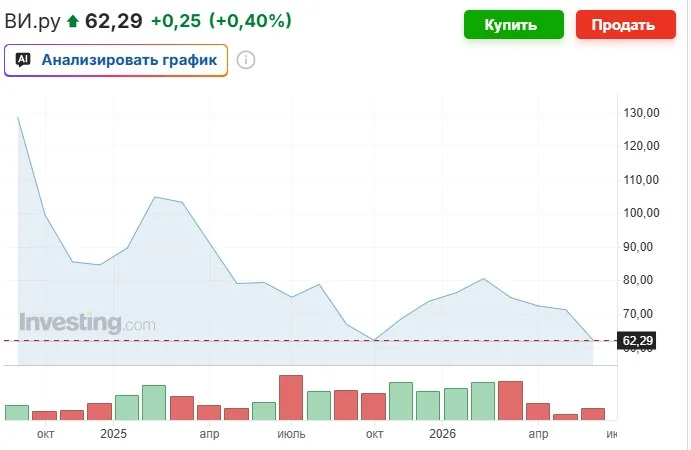Open the info circle icon
The image size is (691, 450).
click(x=246, y=60)
